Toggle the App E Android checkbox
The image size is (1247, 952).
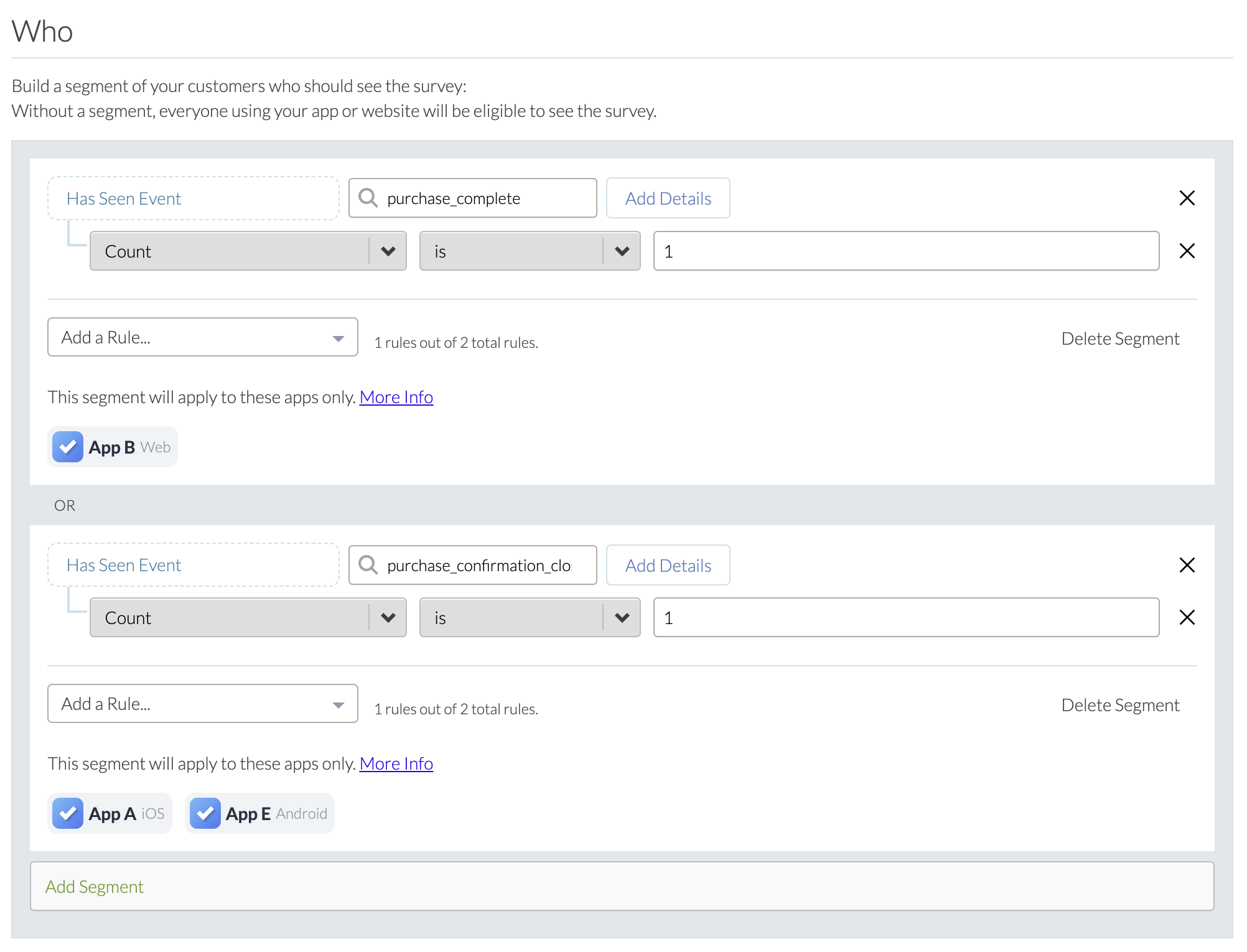(x=205, y=813)
